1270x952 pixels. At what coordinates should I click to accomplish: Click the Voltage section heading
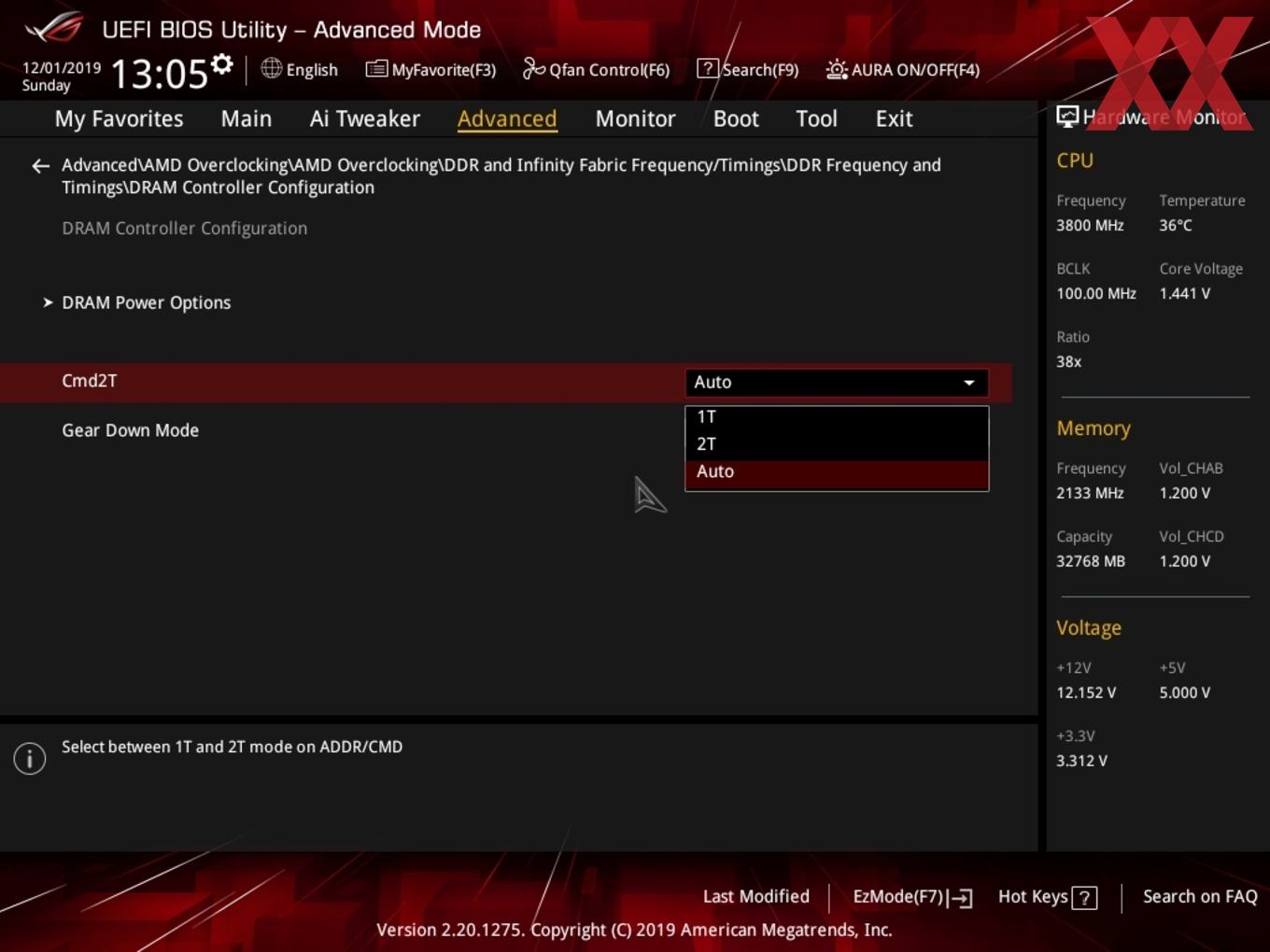pos(1089,628)
